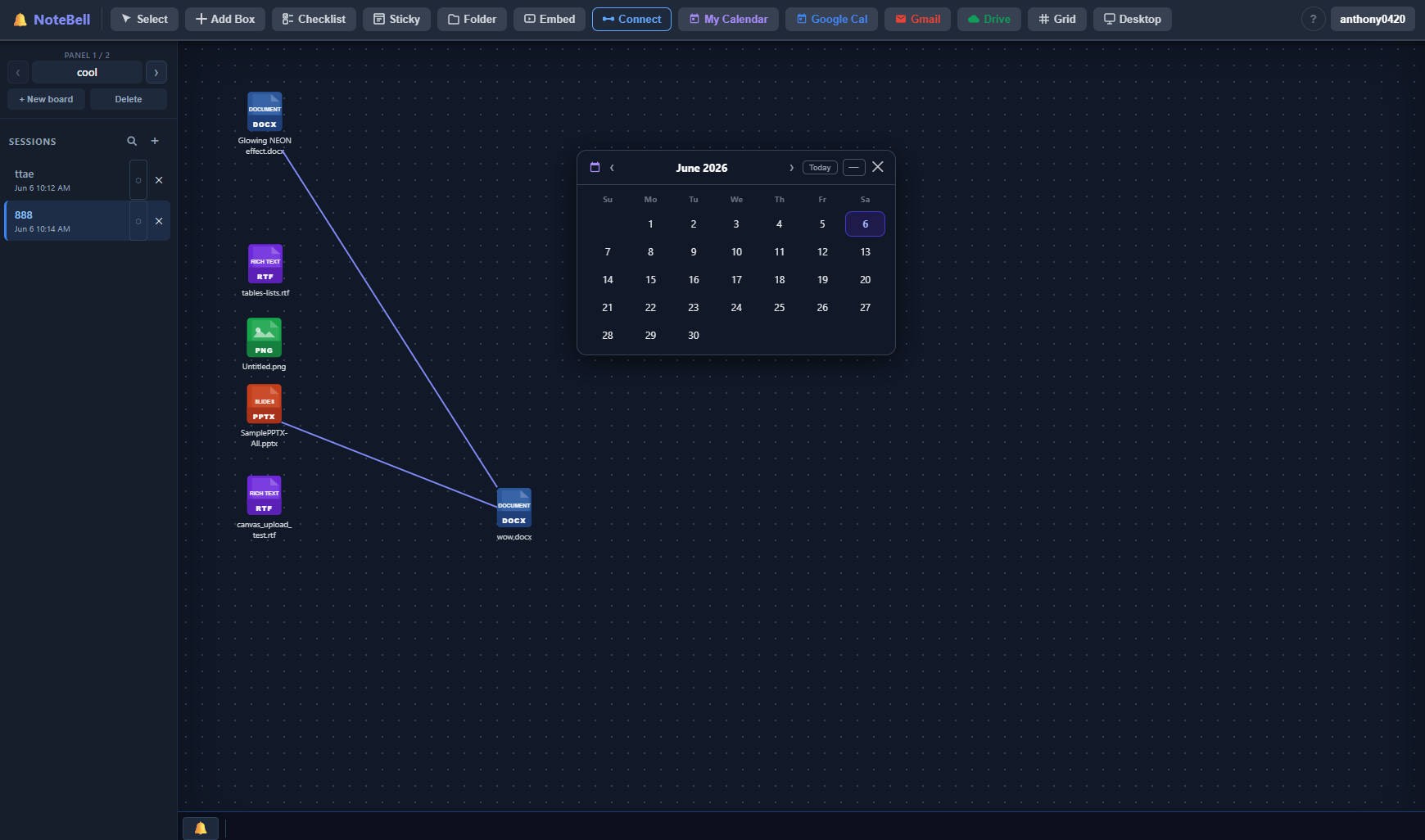This screenshot has height=840, width=1425.
Task: Insert a Checklist
Action: pyautogui.click(x=314, y=19)
